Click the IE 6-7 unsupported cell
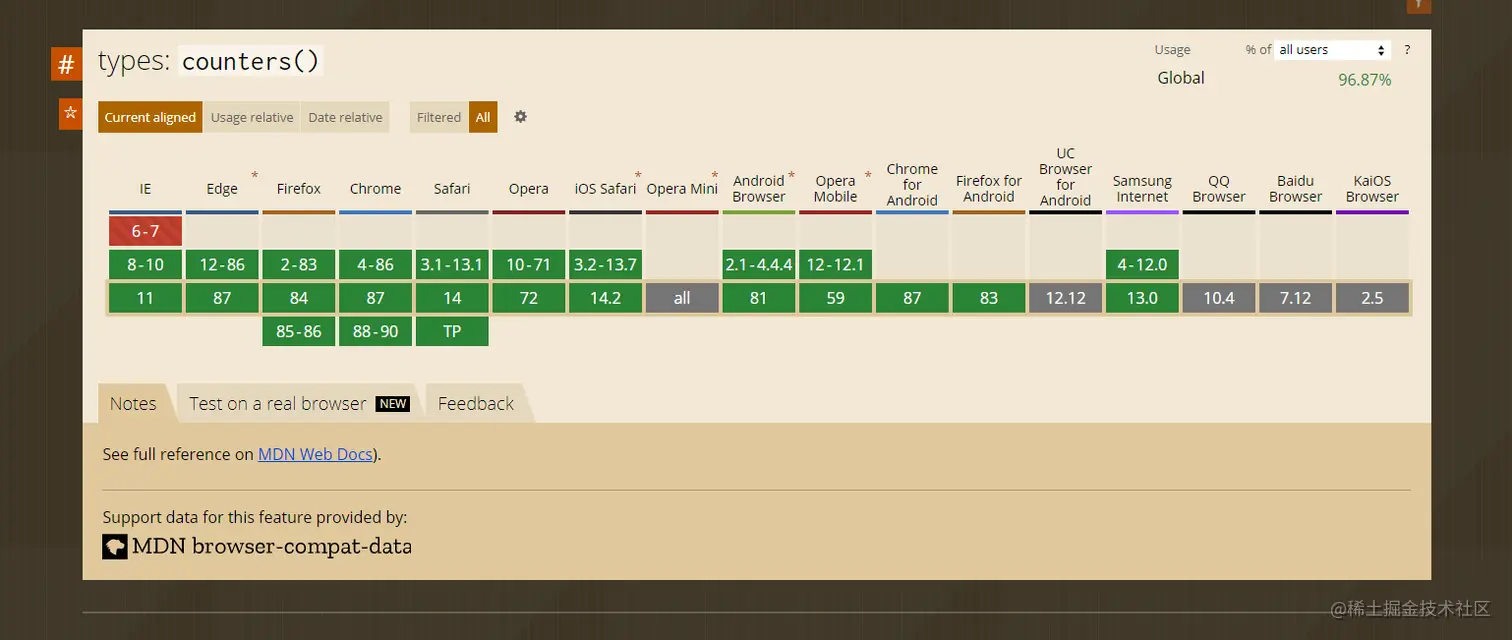This screenshot has height=640, width=1512. click(x=145, y=231)
